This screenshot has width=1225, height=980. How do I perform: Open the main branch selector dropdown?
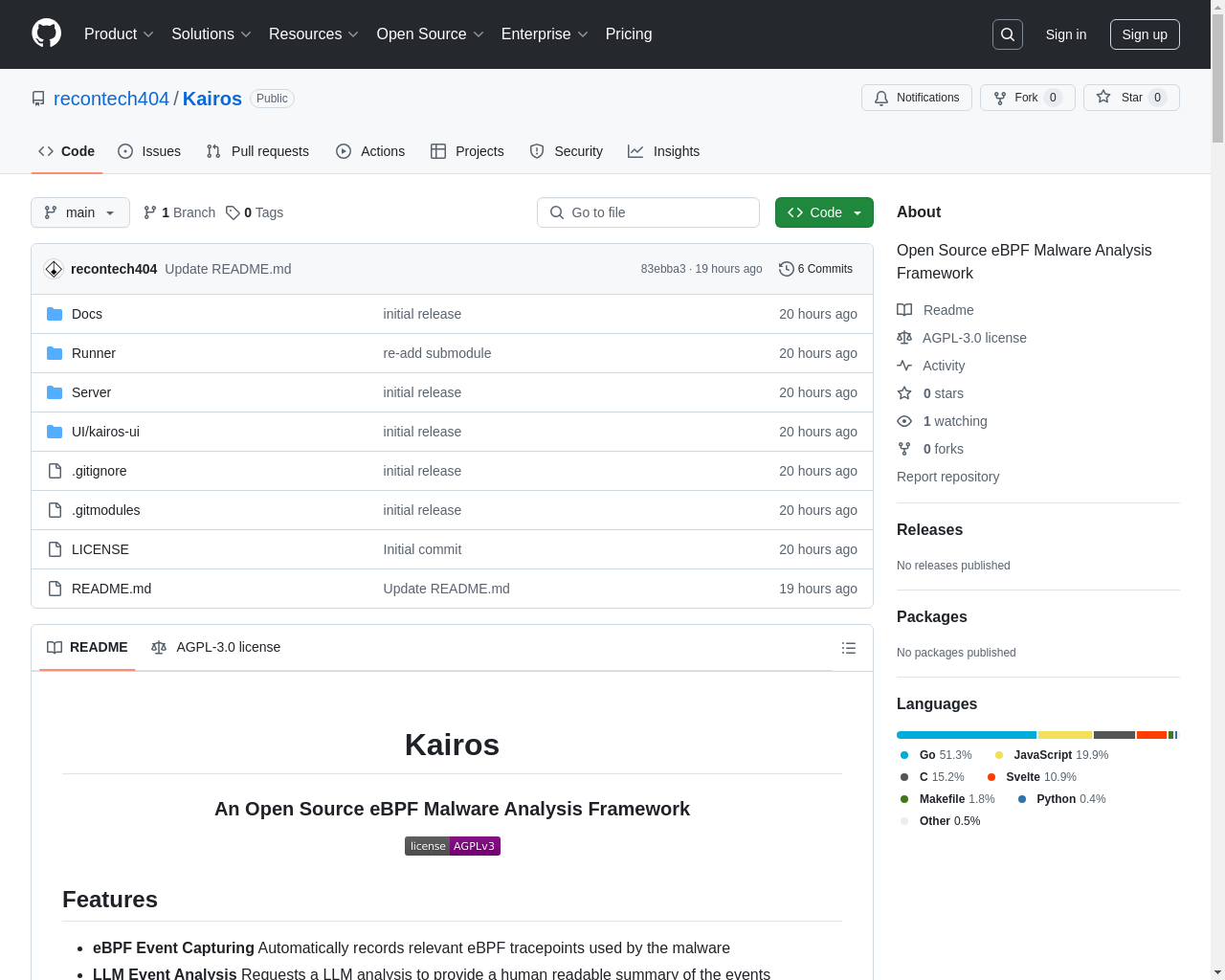pos(80,212)
